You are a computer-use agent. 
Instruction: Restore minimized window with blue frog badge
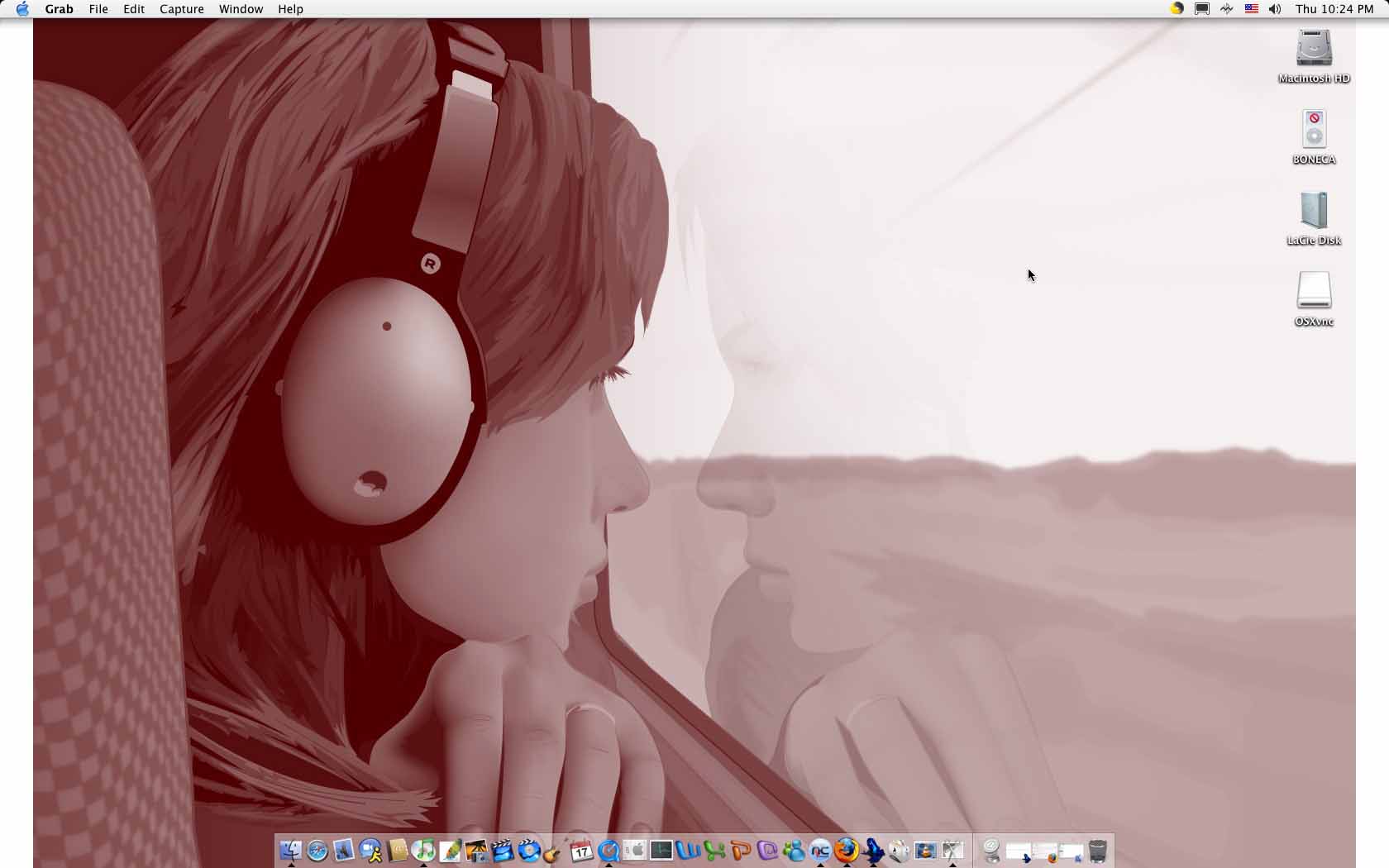pyautogui.click(x=1019, y=851)
